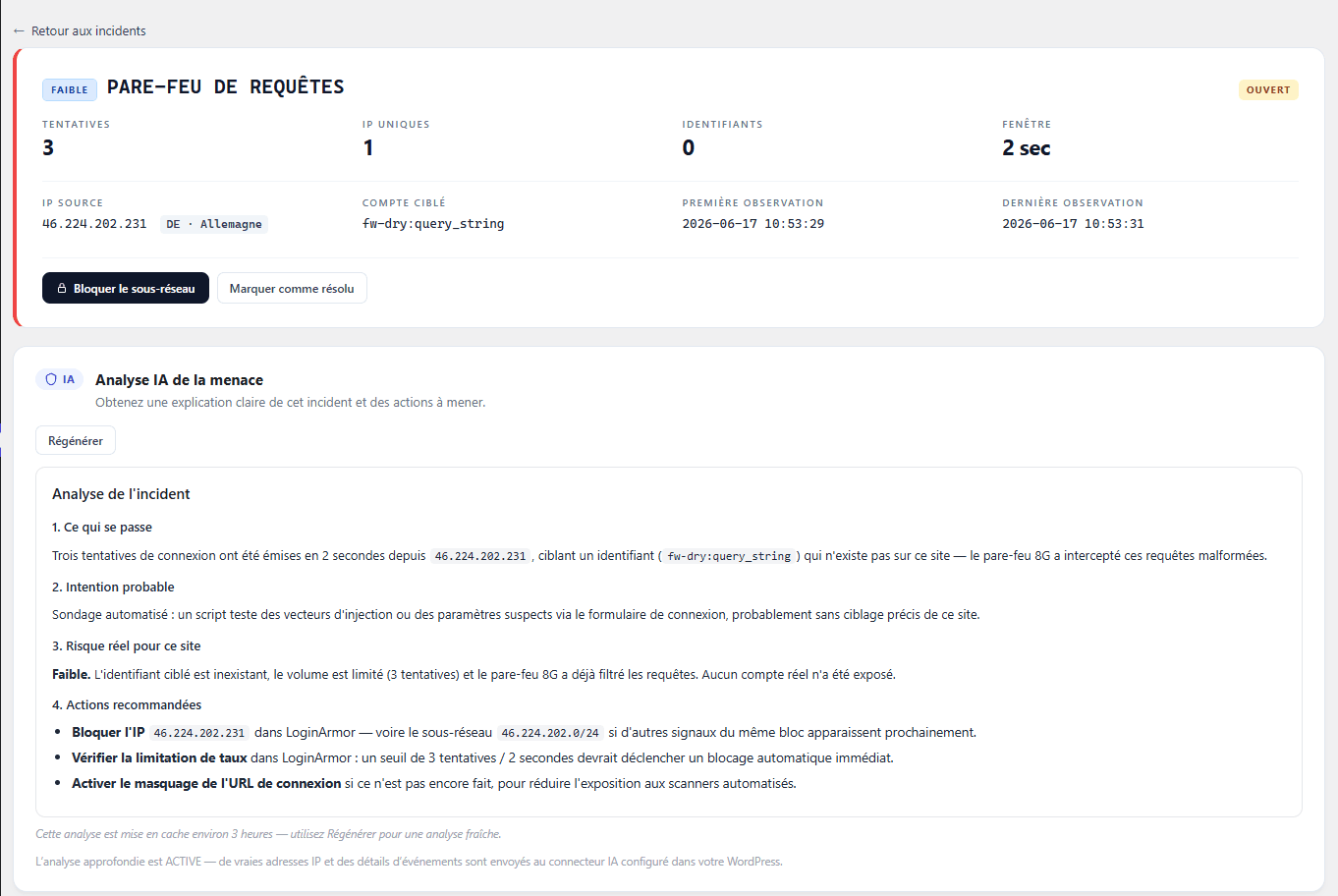Click subnet code 46.224.202.0/24
Screen dimensions: 1338x896
tap(550, 733)
